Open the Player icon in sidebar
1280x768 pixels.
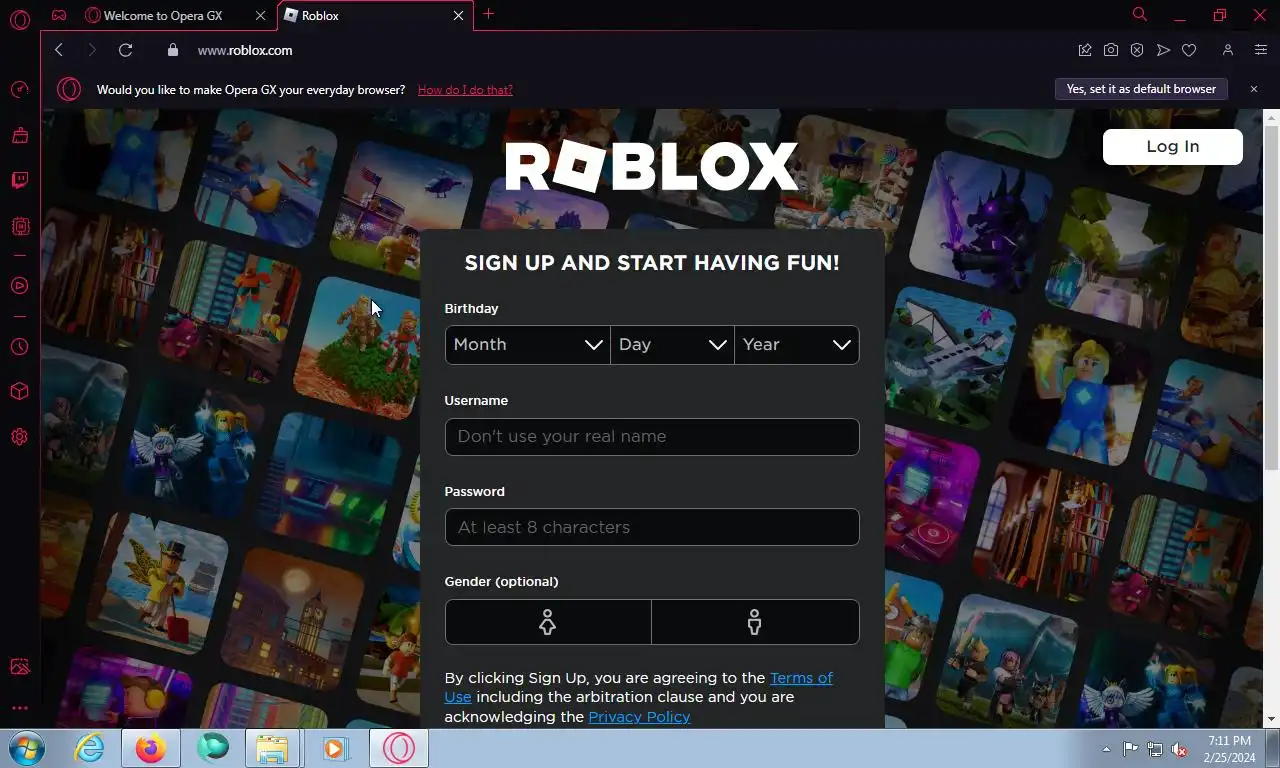click(19, 286)
